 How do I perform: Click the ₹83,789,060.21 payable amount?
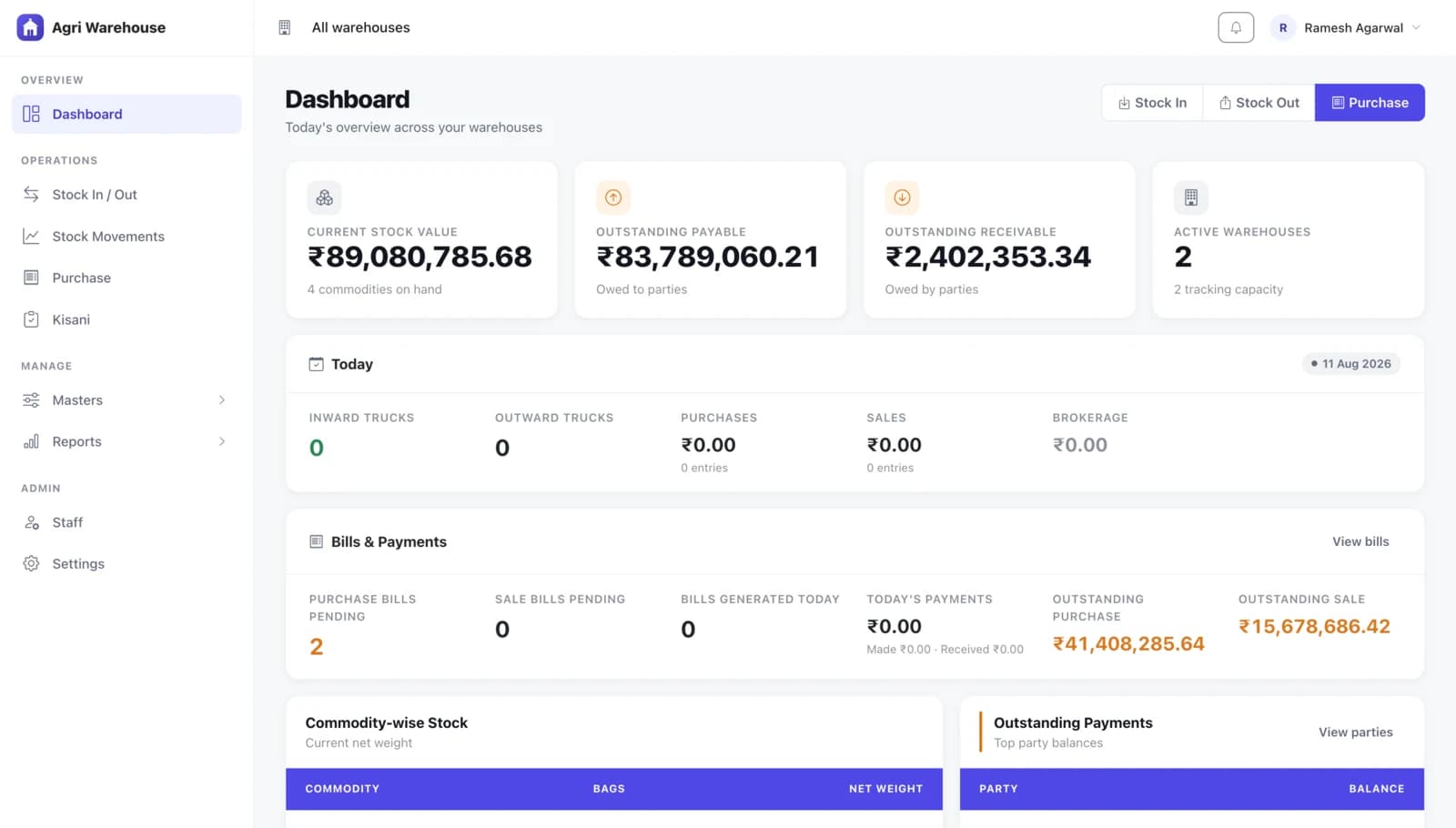(x=708, y=257)
